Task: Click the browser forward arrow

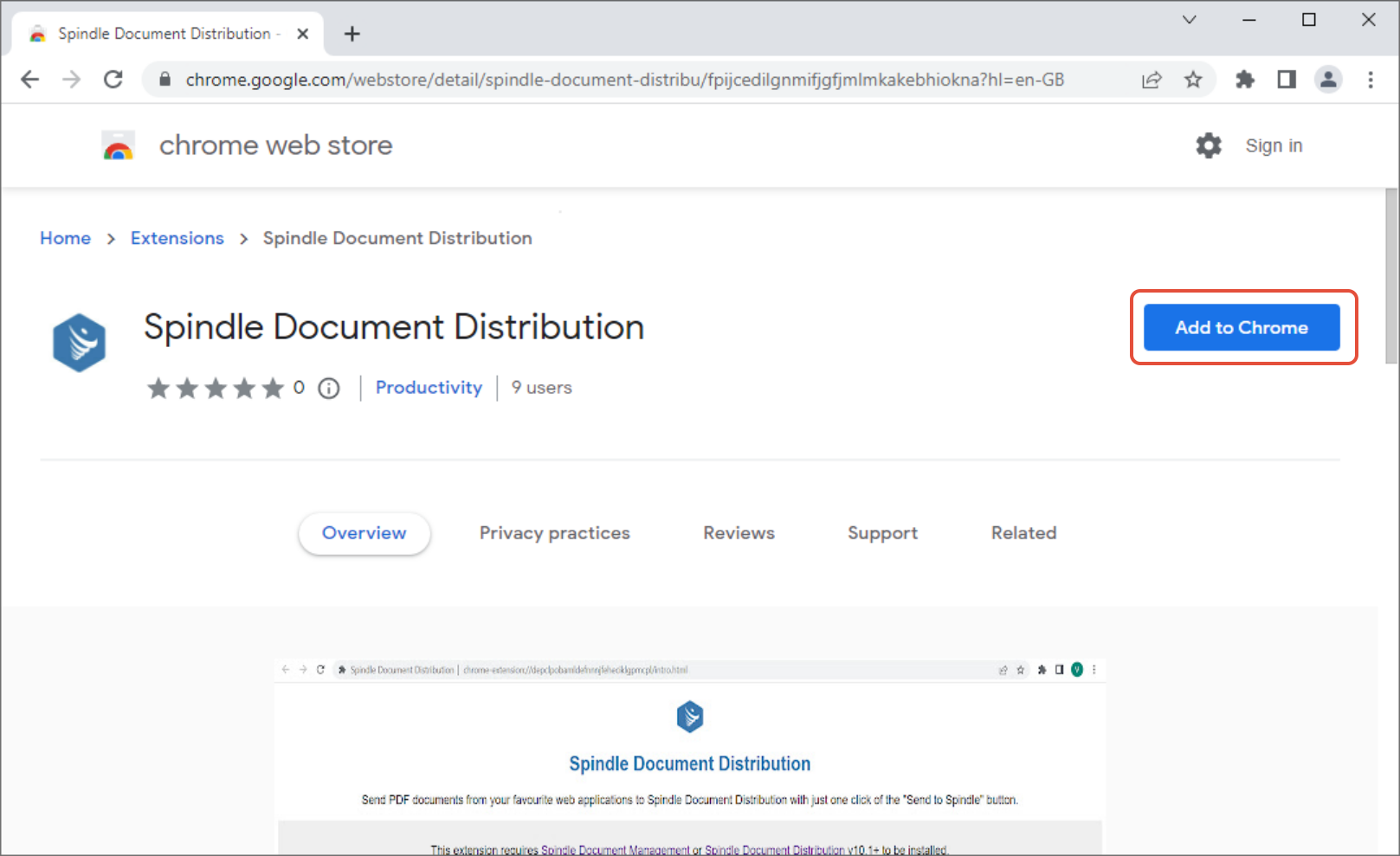Action: click(72, 80)
